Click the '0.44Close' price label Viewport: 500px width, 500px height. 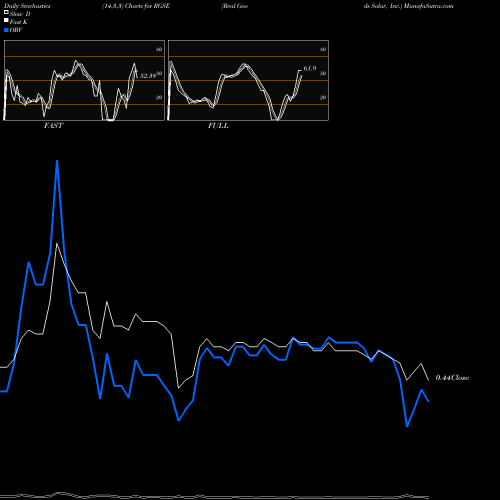[452, 378]
